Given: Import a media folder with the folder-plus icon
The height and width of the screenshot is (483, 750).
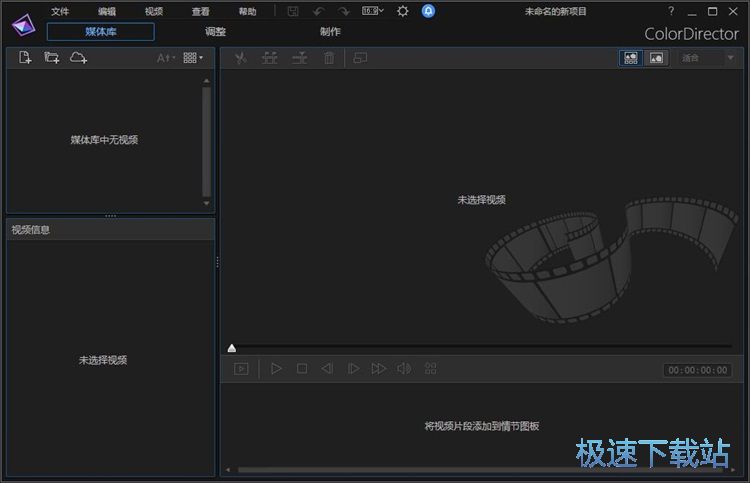Looking at the screenshot, I should point(52,58).
